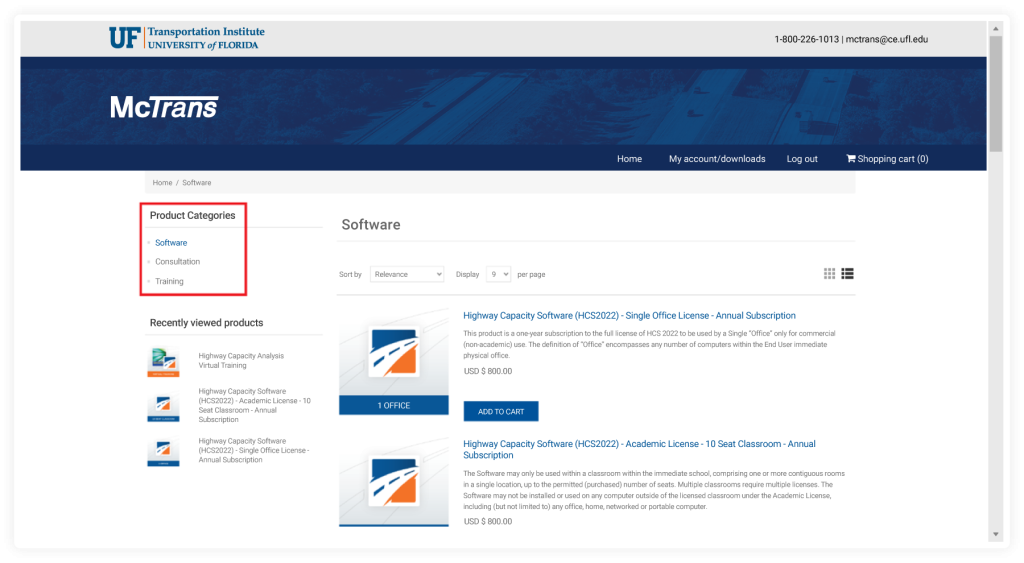Viewport: 1024px width, 563px height.
Task: Open My account/downloads menu item
Action: coord(717,159)
